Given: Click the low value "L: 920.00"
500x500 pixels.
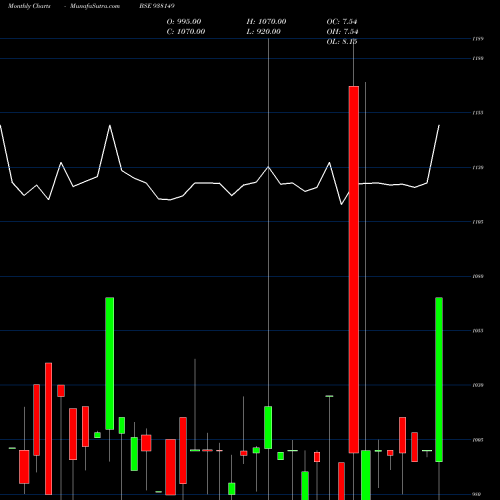Looking at the screenshot, I should point(263,32).
